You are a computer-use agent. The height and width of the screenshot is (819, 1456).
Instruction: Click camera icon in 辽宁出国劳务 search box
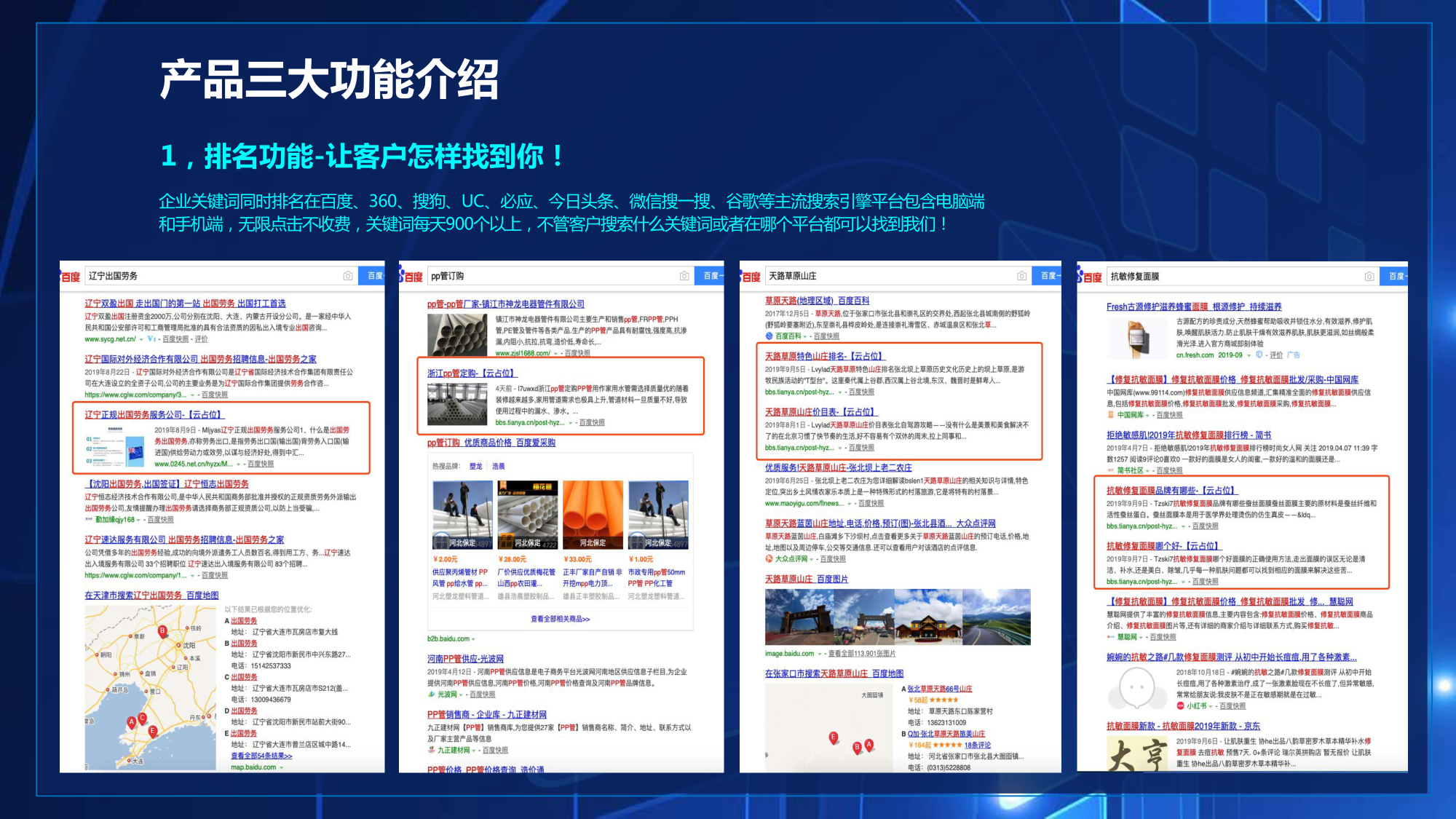click(x=348, y=276)
